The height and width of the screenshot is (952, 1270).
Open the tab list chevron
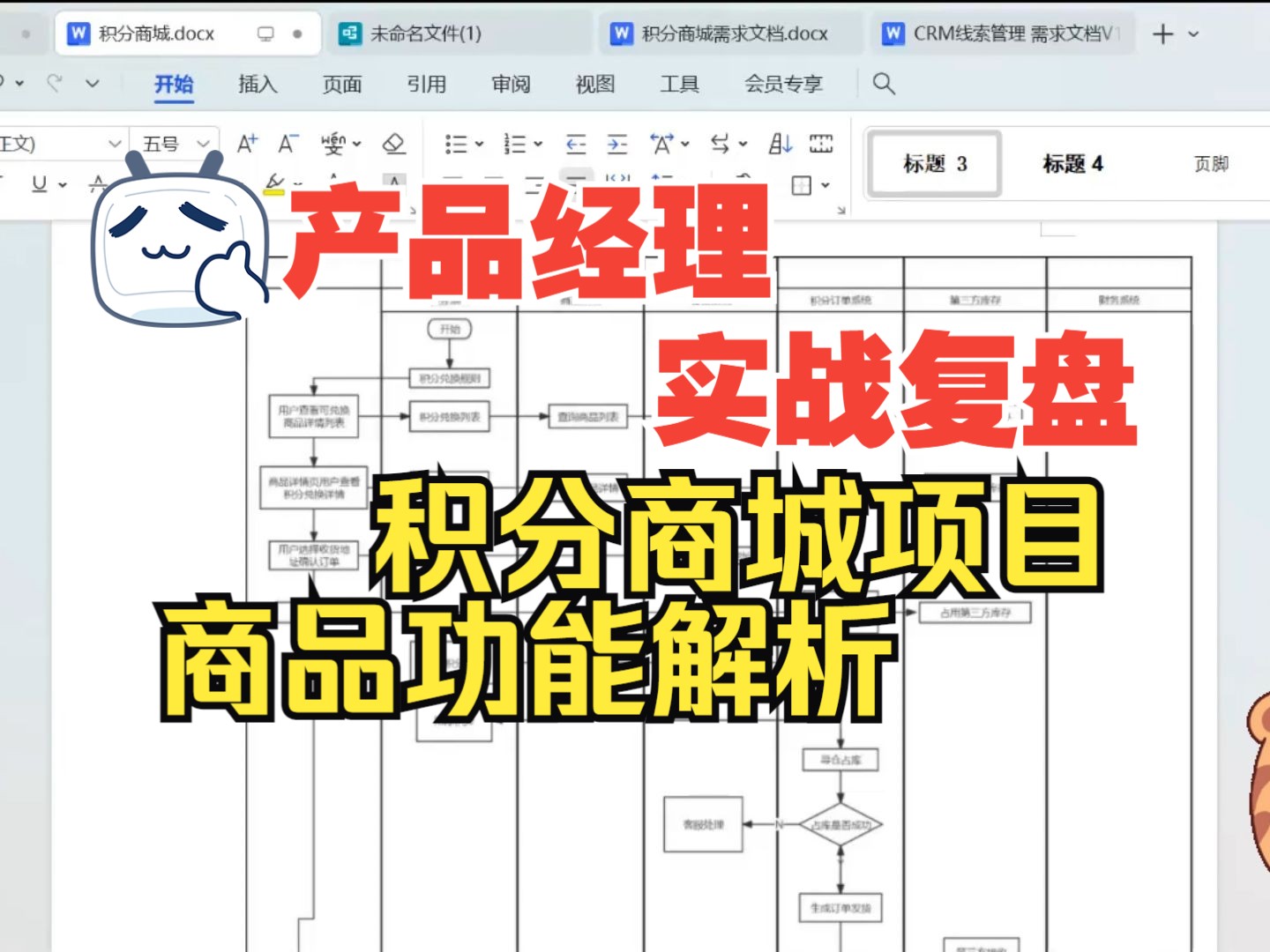click(1193, 33)
